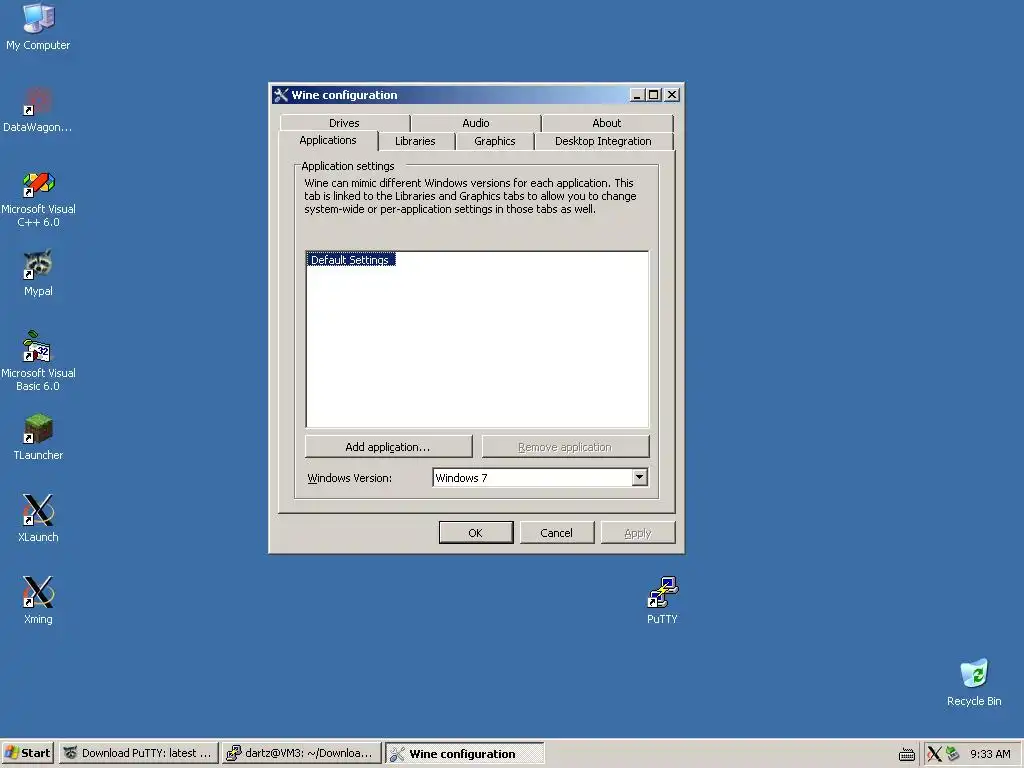Open the Start menu
This screenshot has width=1024, height=768.
click(x=27, y=753)
